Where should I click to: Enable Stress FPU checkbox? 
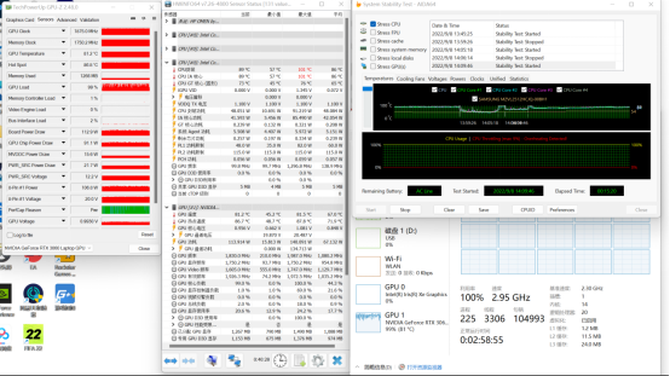point(373,32)
